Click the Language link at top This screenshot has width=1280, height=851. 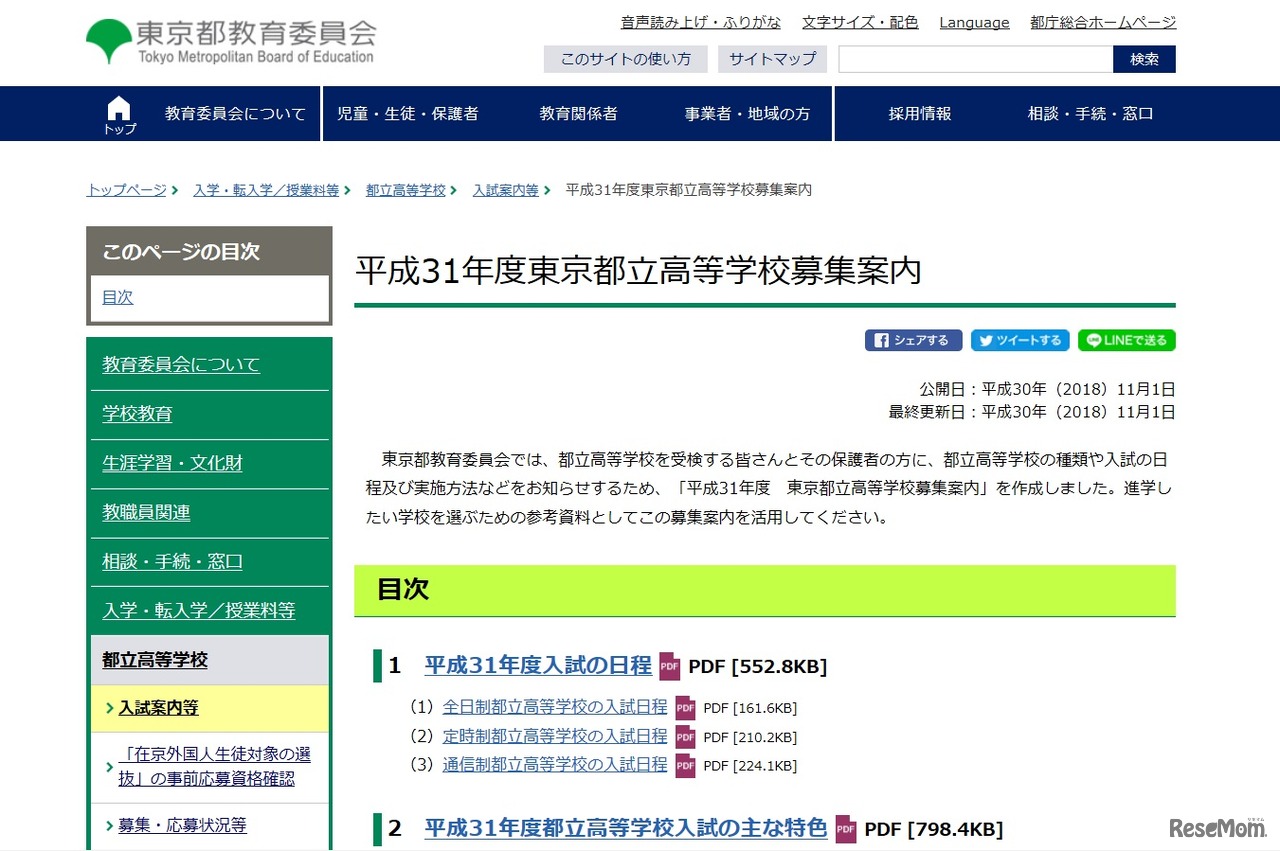pos(974,22)
